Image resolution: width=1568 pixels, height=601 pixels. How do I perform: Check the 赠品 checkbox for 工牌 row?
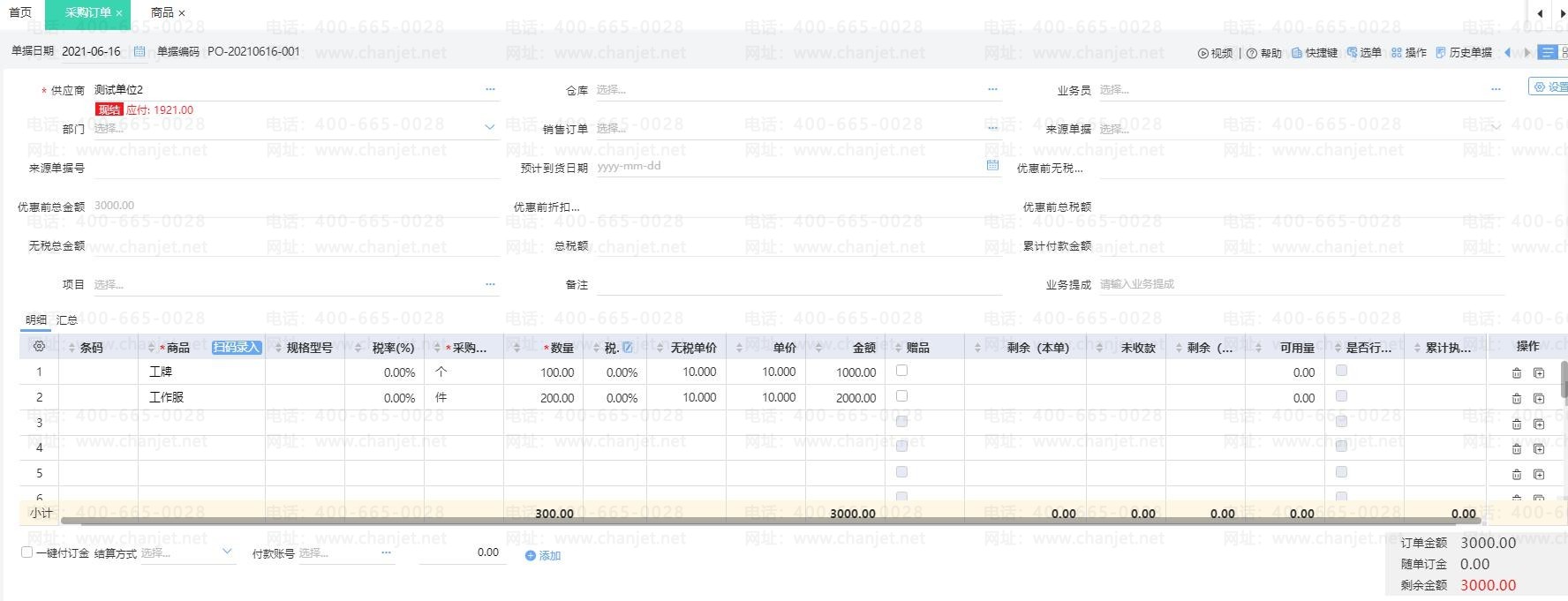coord(901,371)
